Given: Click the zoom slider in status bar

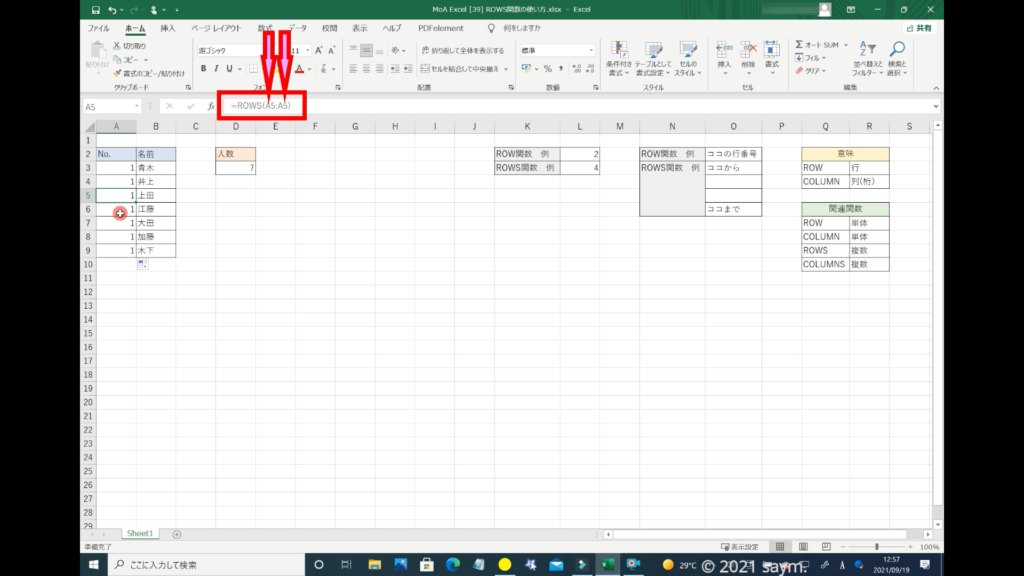Looking at the screenshot, I should pyautogui.click(x=877, y=547).
